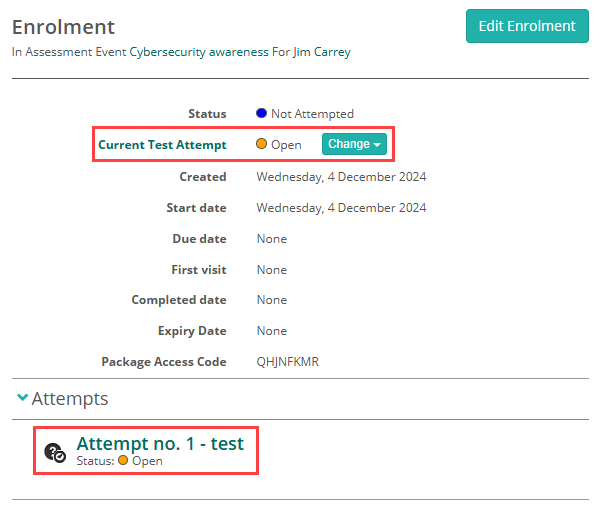Image resolution: width=600 pixels, height=507 pixels.
Task: Click the Completed date label
Action: [x=179, y=300]
